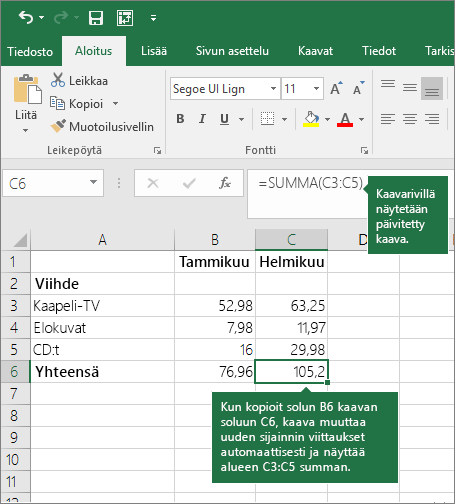Select column C header
455x504 pixels.
point(291,239)
